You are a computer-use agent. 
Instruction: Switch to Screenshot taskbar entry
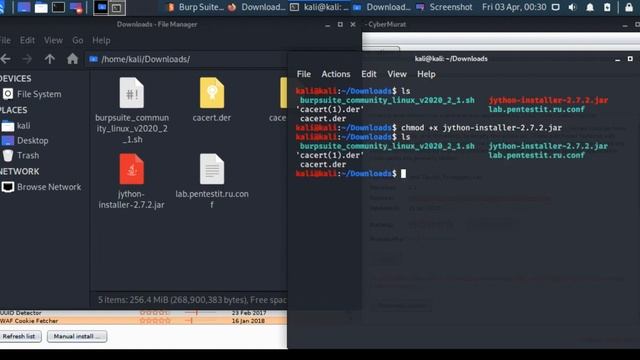coord(444,7)
